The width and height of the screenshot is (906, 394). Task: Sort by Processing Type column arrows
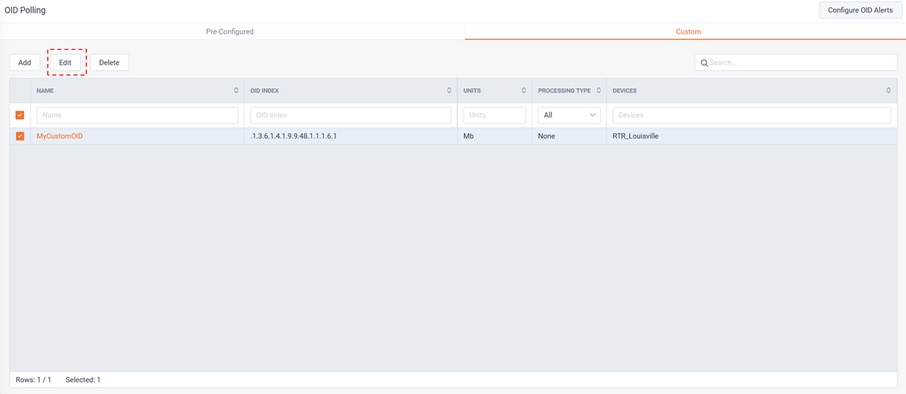tap(599, 91)
